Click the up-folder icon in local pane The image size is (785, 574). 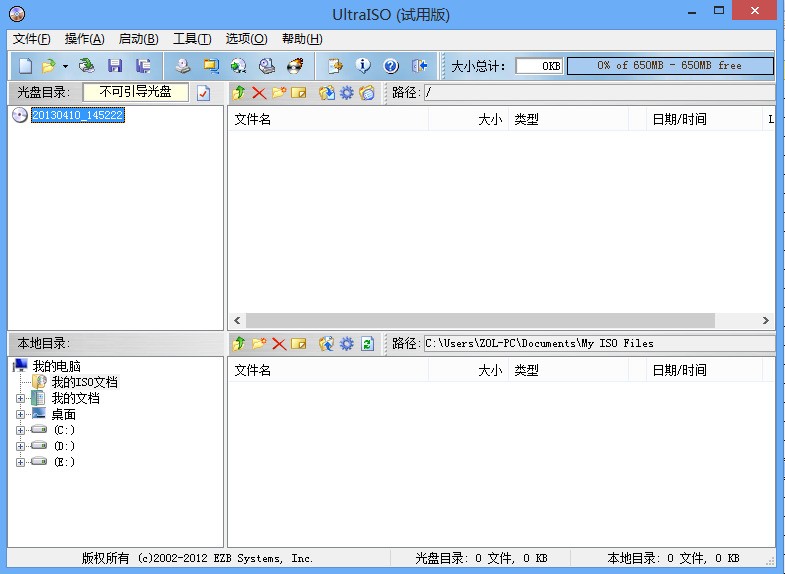click(x=238, y=344)
